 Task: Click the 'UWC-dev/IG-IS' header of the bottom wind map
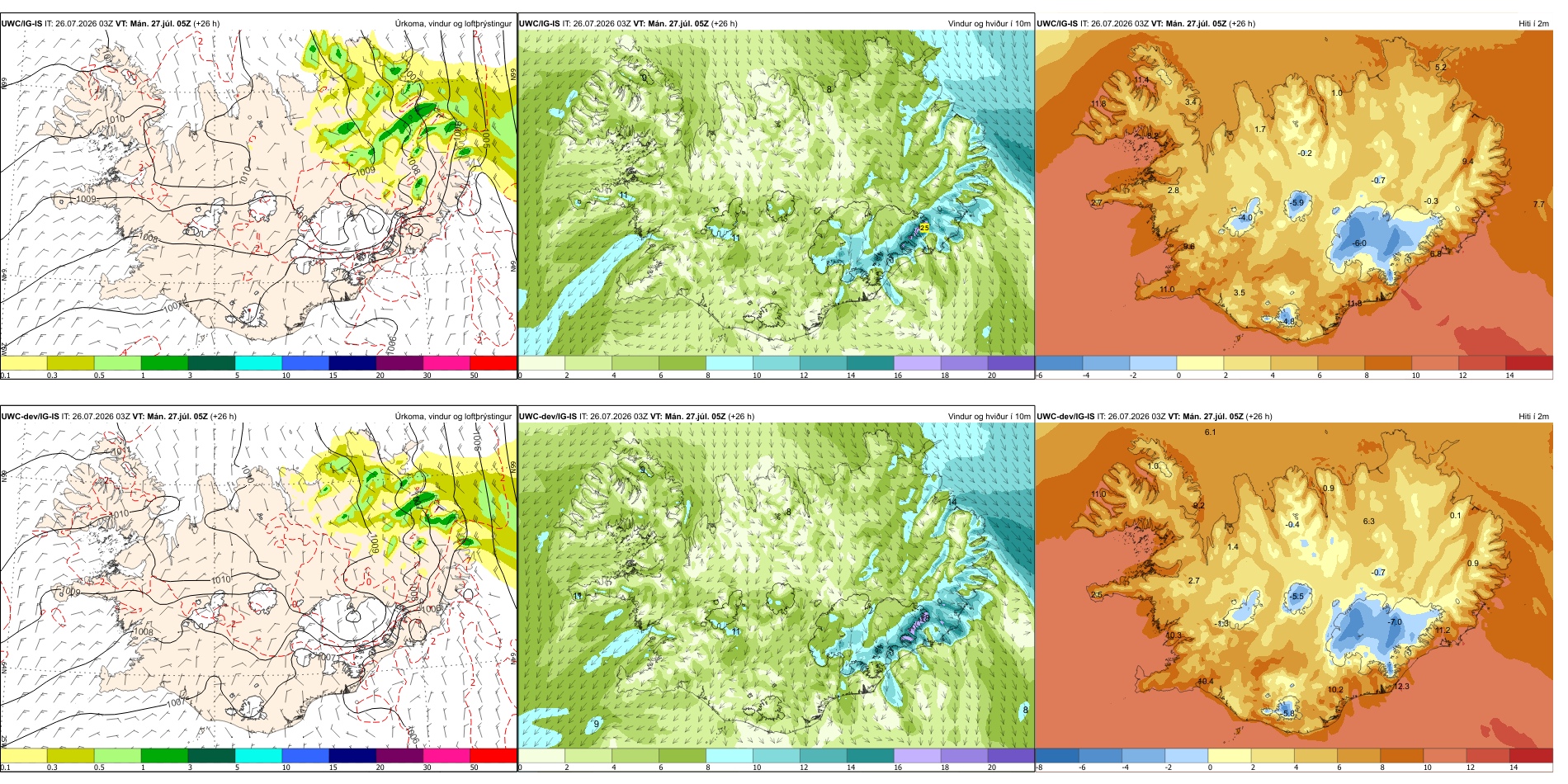(x=549, y=416)
